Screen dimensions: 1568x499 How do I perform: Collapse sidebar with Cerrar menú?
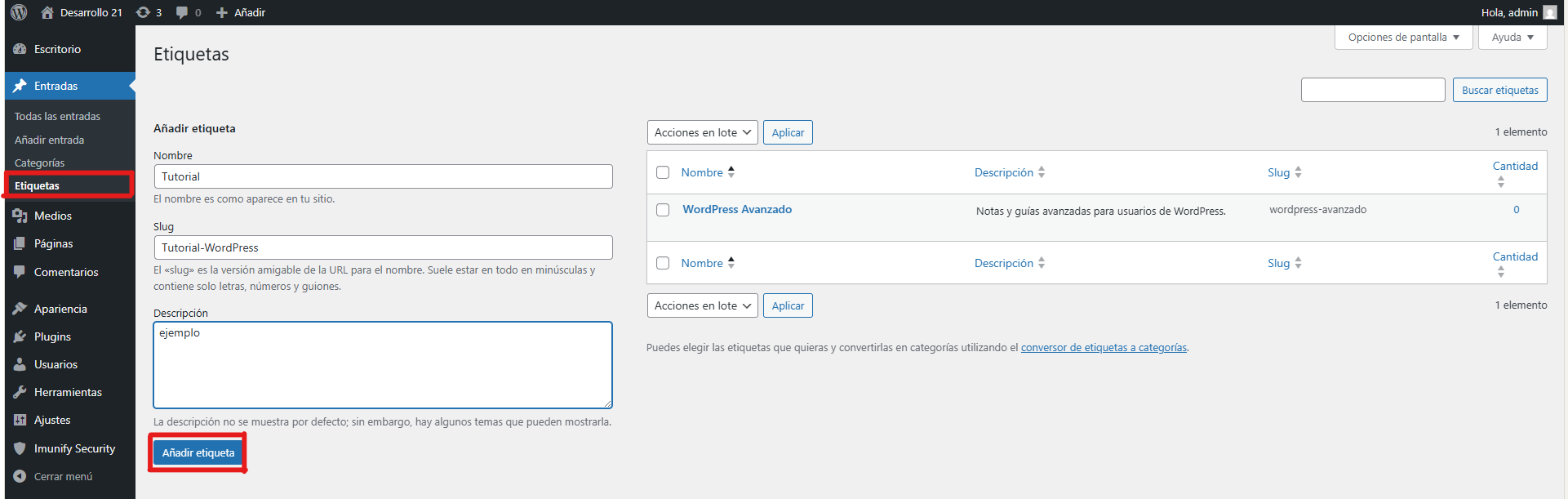coord(63,476)
